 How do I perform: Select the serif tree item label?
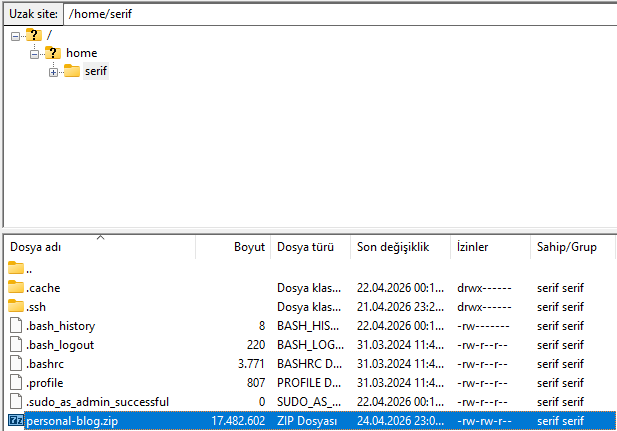[x=96, y=71]
